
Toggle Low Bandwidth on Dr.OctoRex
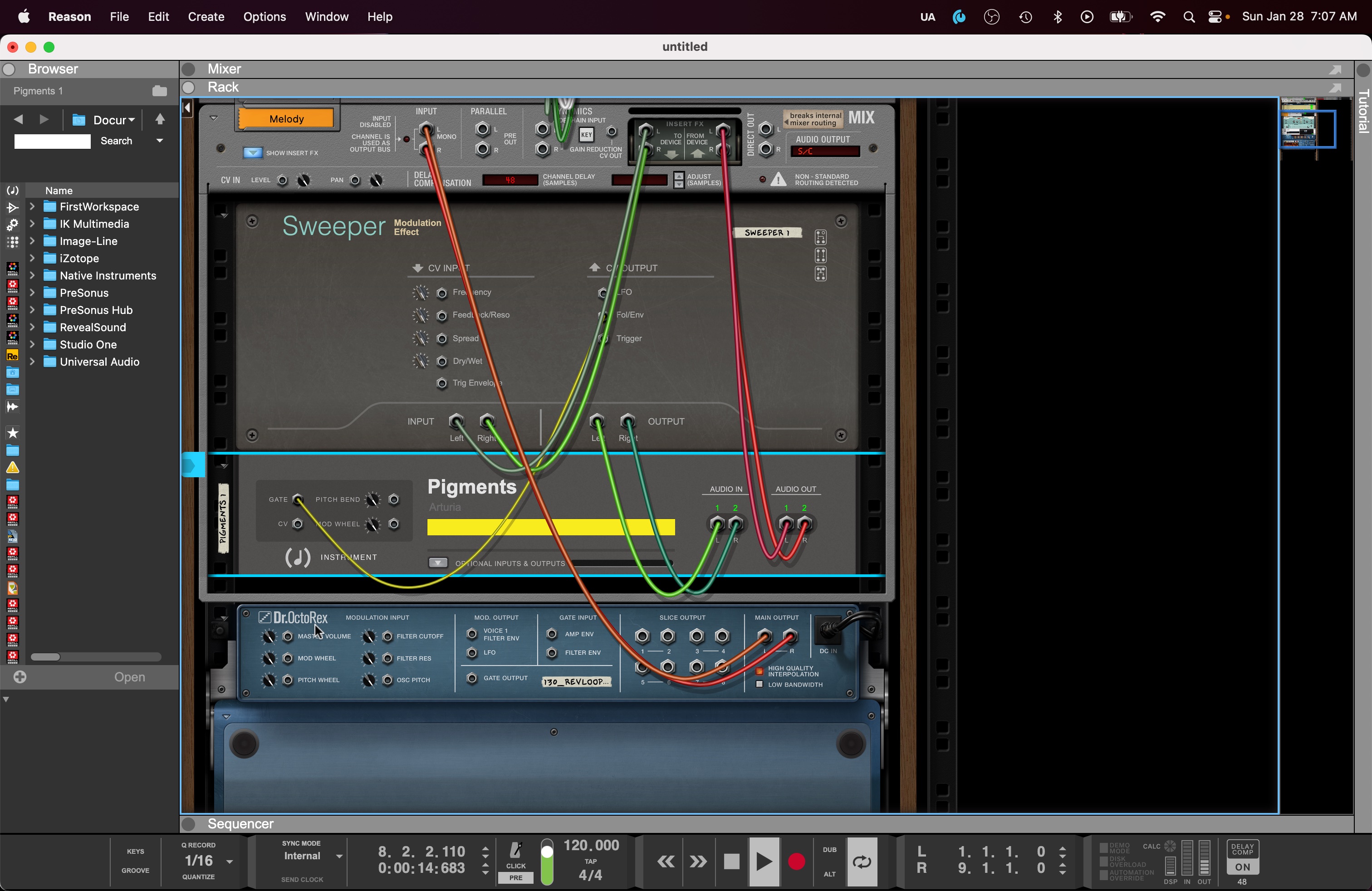pos(759,685)
